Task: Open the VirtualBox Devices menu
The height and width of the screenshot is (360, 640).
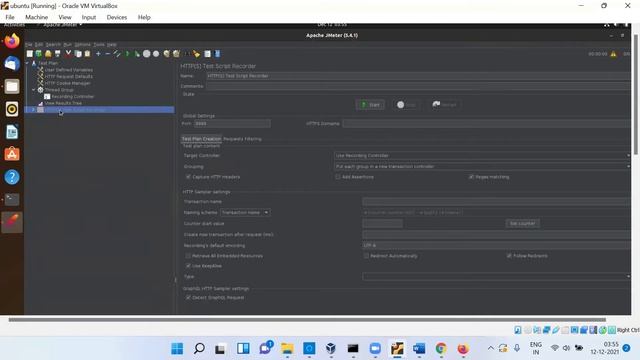Action: (x=117, y=17)
